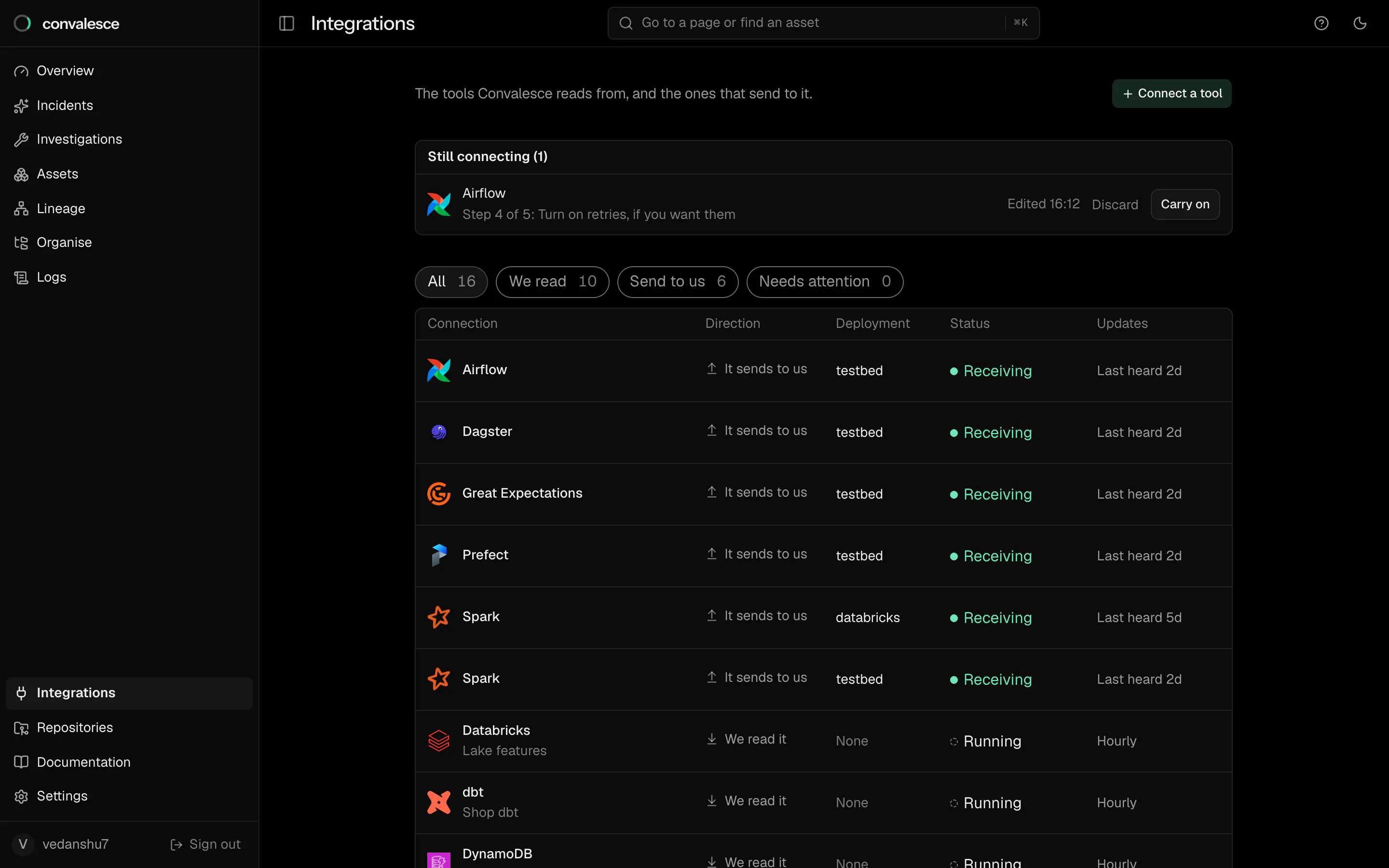Click the Databricks logo icon
The width and height of the screenshot is (1389, 868).
point(439,741)
